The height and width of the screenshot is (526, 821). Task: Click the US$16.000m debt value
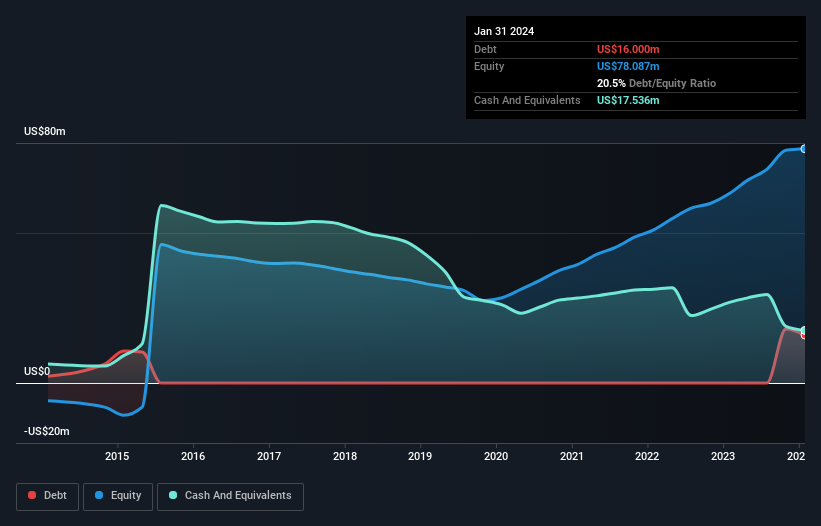(628, 49)
